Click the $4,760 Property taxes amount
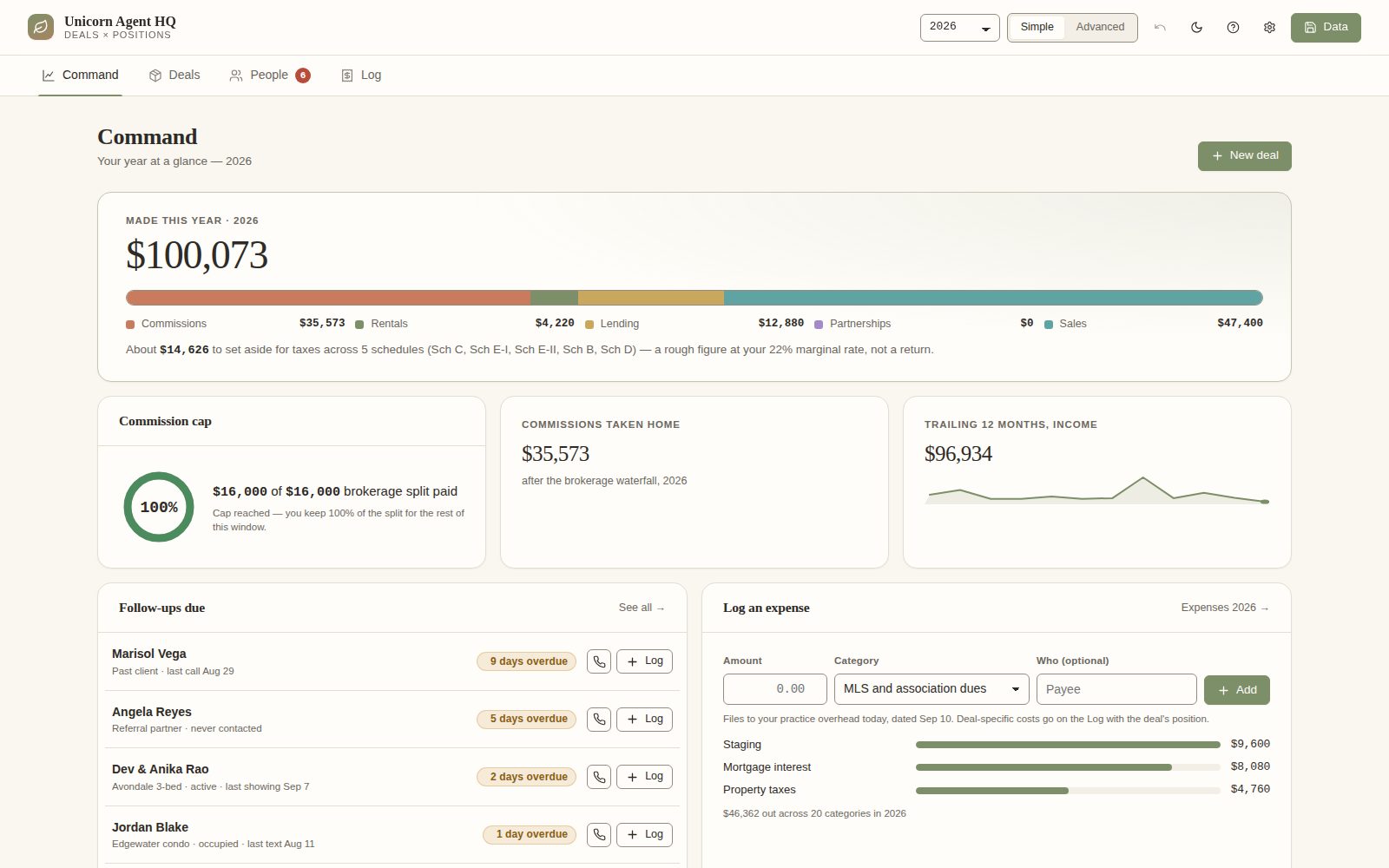1389x868 pixels. click(x=1250, y=790)
